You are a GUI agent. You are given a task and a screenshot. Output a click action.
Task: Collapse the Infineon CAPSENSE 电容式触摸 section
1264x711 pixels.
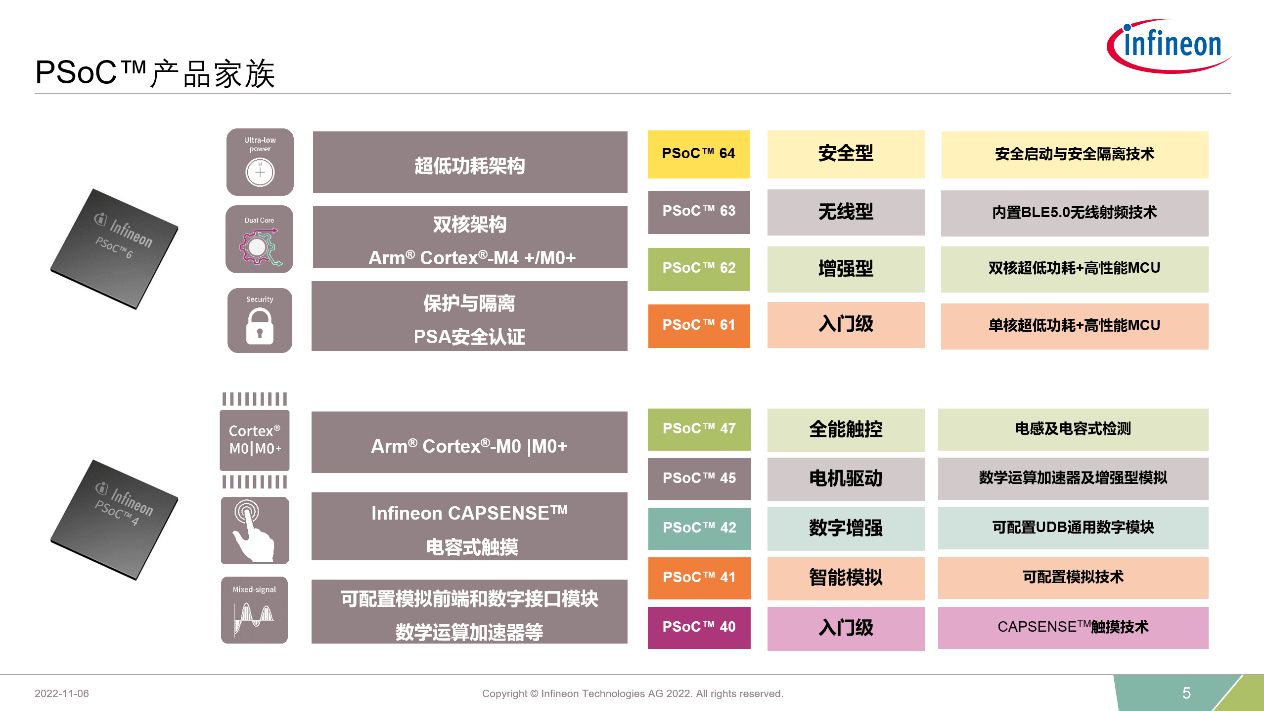[470, 527]
